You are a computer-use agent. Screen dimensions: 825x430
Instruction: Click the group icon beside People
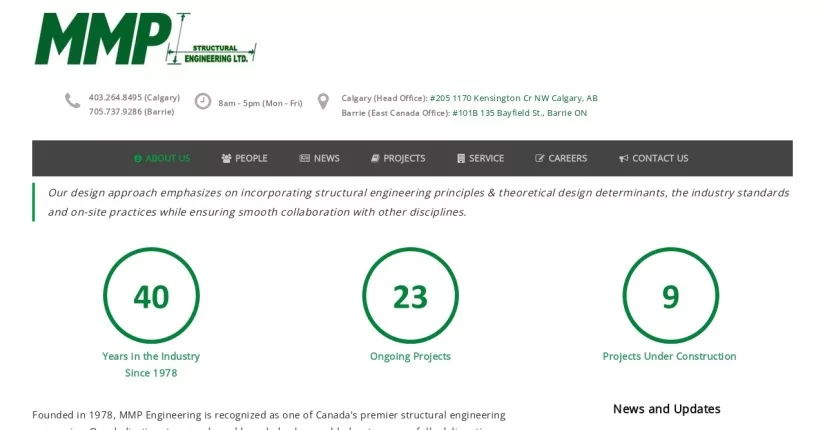(x=226, y=158)
